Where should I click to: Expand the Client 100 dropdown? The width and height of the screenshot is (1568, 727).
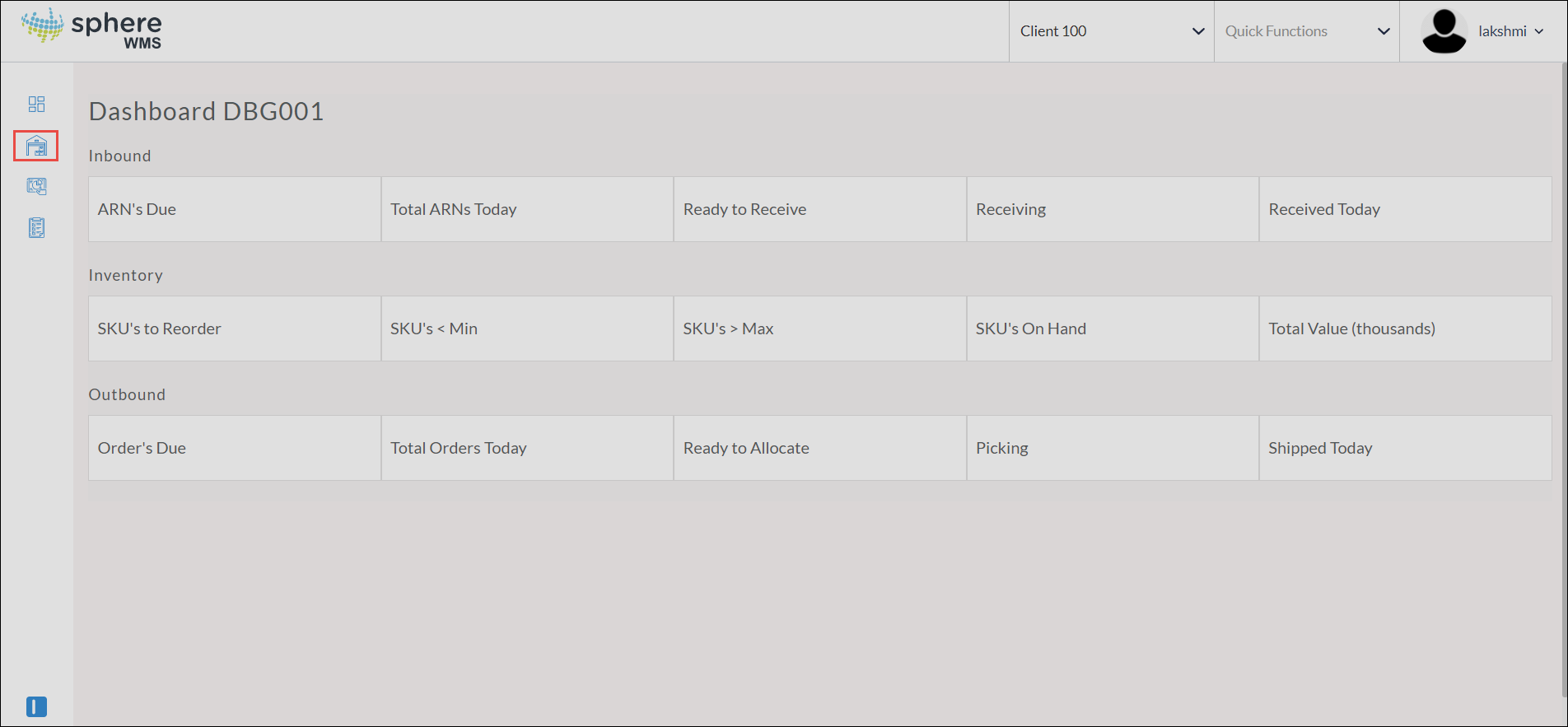click(1112, 31)
